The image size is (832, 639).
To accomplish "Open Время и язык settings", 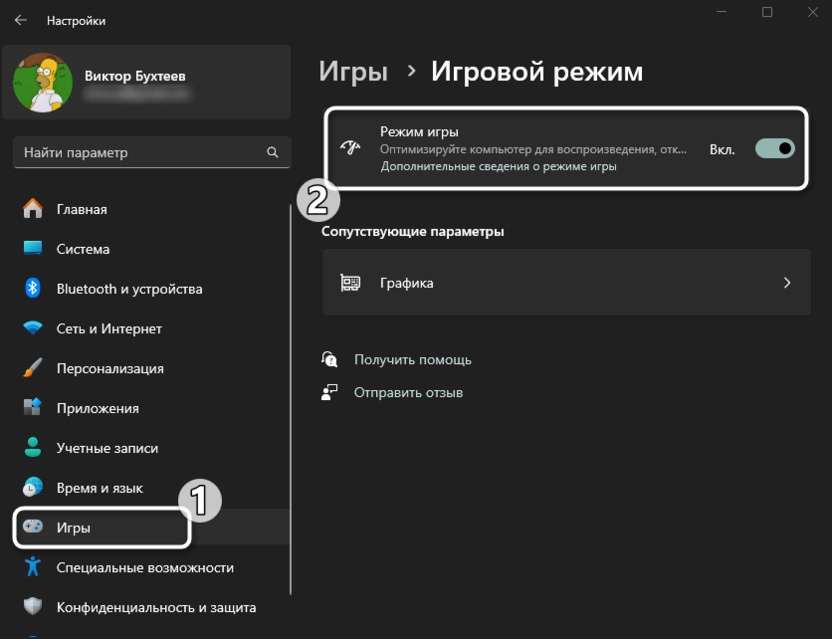I will point(99,488).
